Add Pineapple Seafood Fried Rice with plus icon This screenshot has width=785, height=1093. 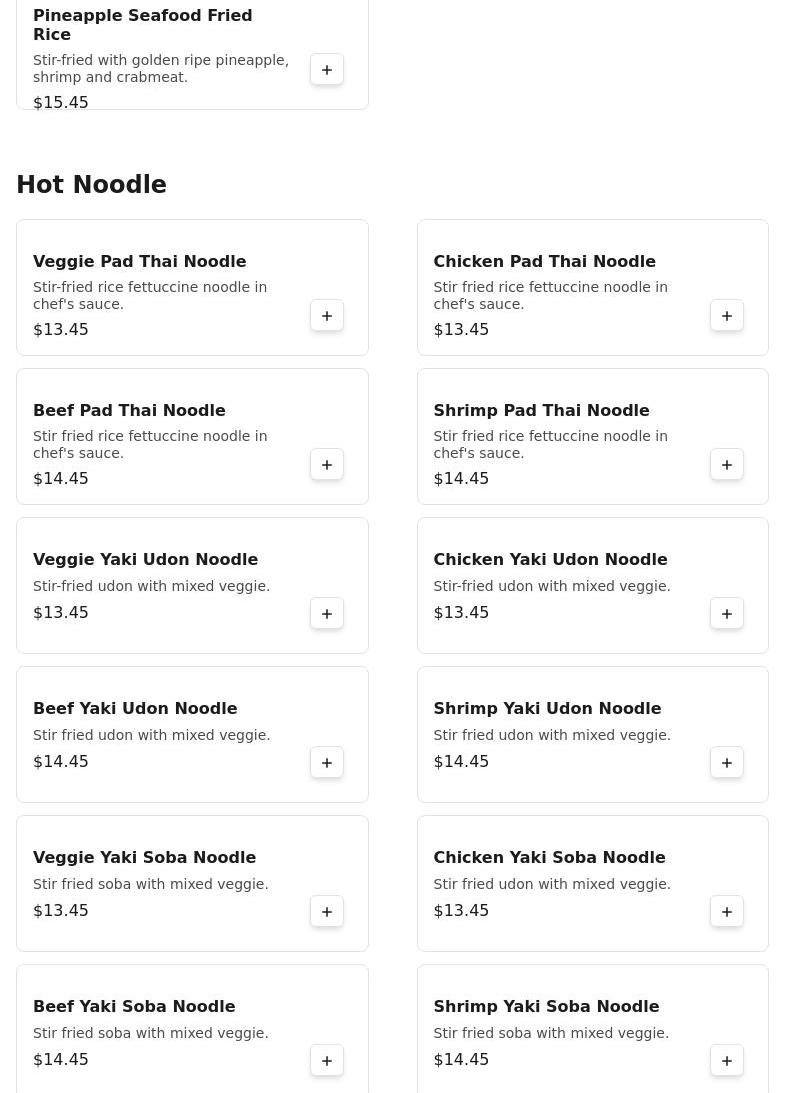326,70
